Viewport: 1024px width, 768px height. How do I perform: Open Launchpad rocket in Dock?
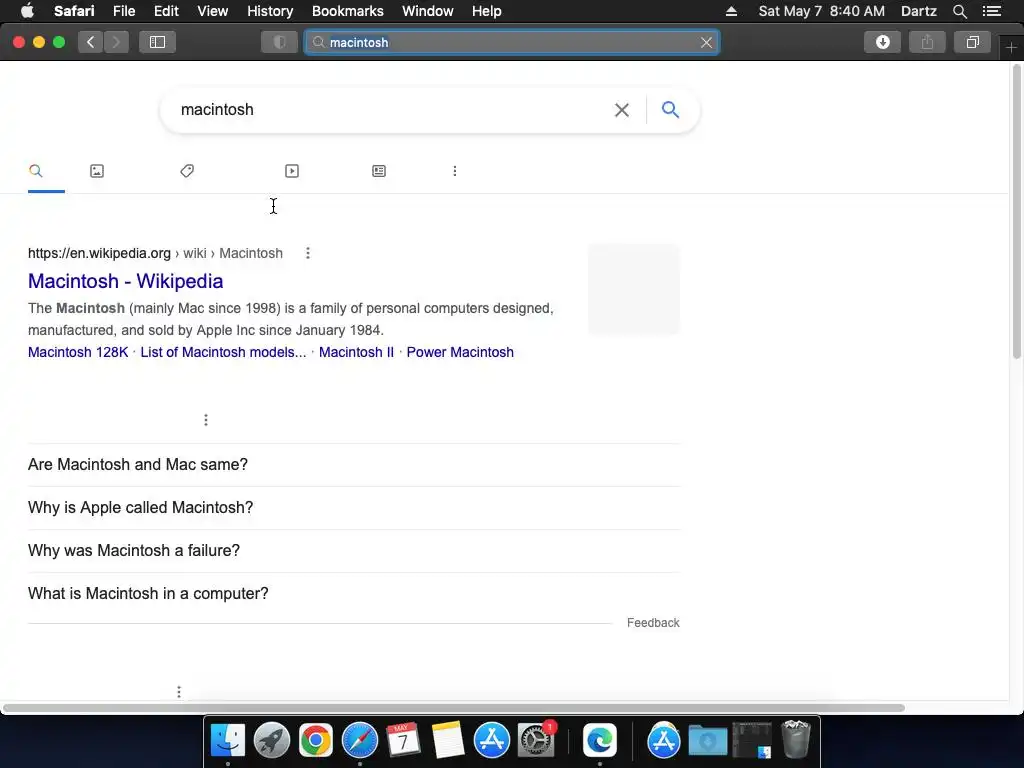[x=272, y=740]
